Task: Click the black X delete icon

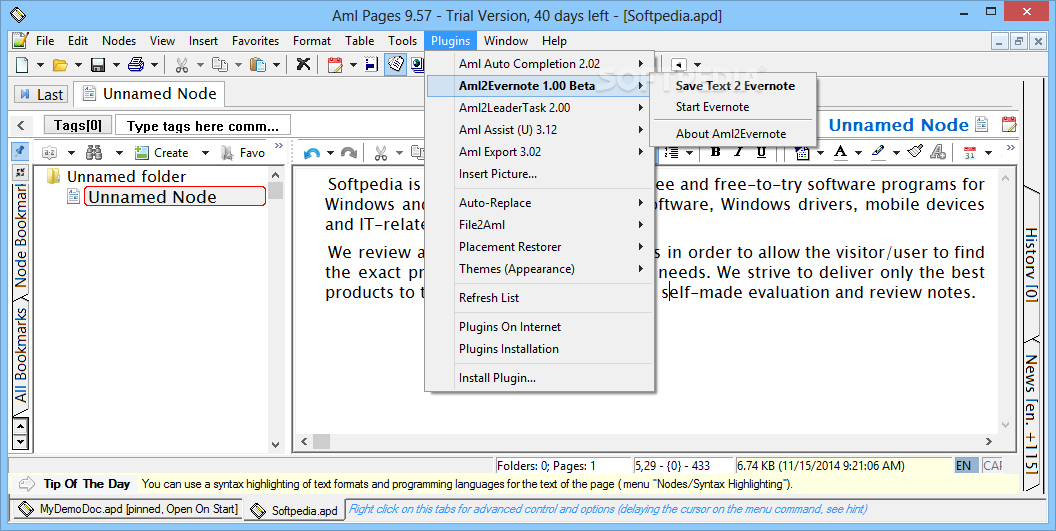Action: [x=304, y=64]
